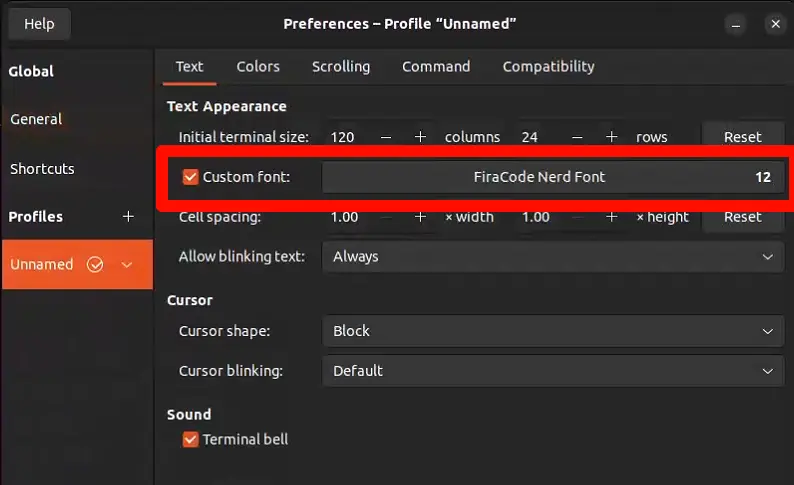Add a new profile with plus icon
The width and height of the screenshot is (794, 485).
128,217
